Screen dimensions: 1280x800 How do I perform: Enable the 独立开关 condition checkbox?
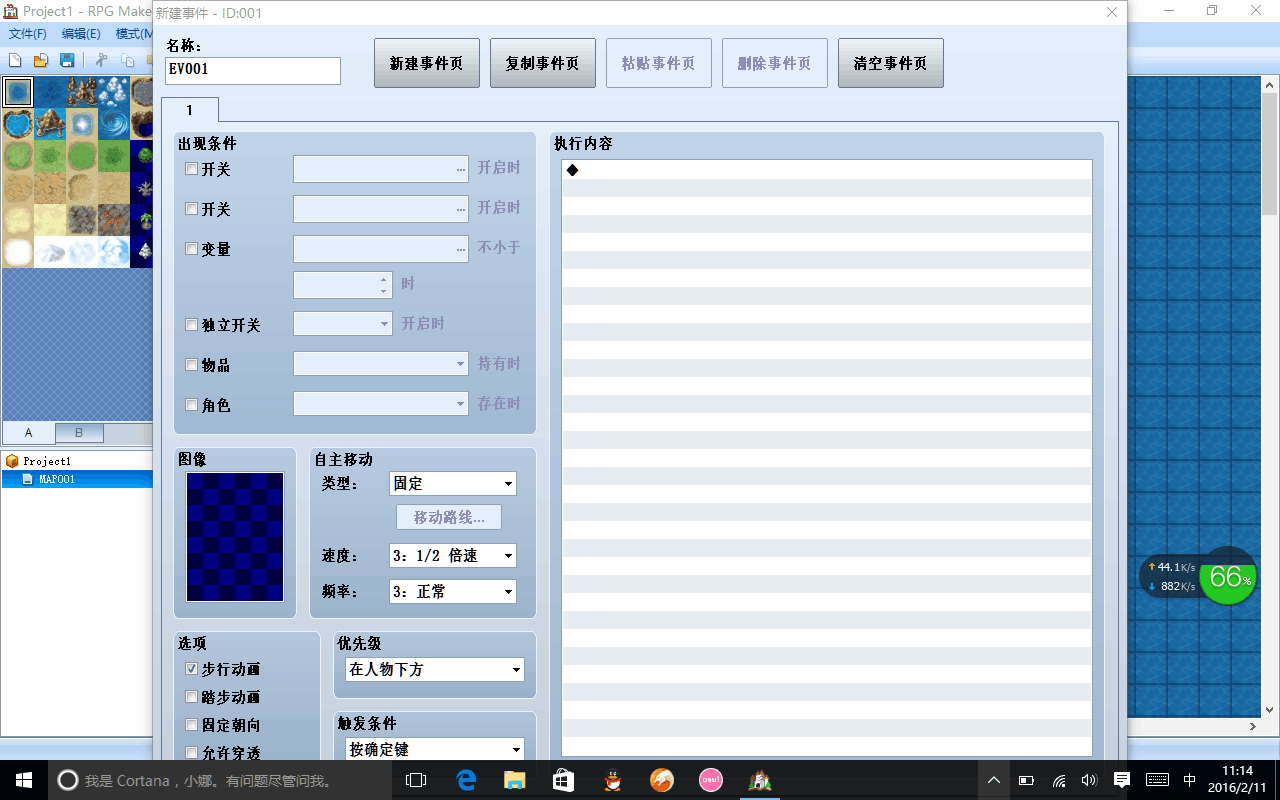pyautogui.click(x=192, y=325)
